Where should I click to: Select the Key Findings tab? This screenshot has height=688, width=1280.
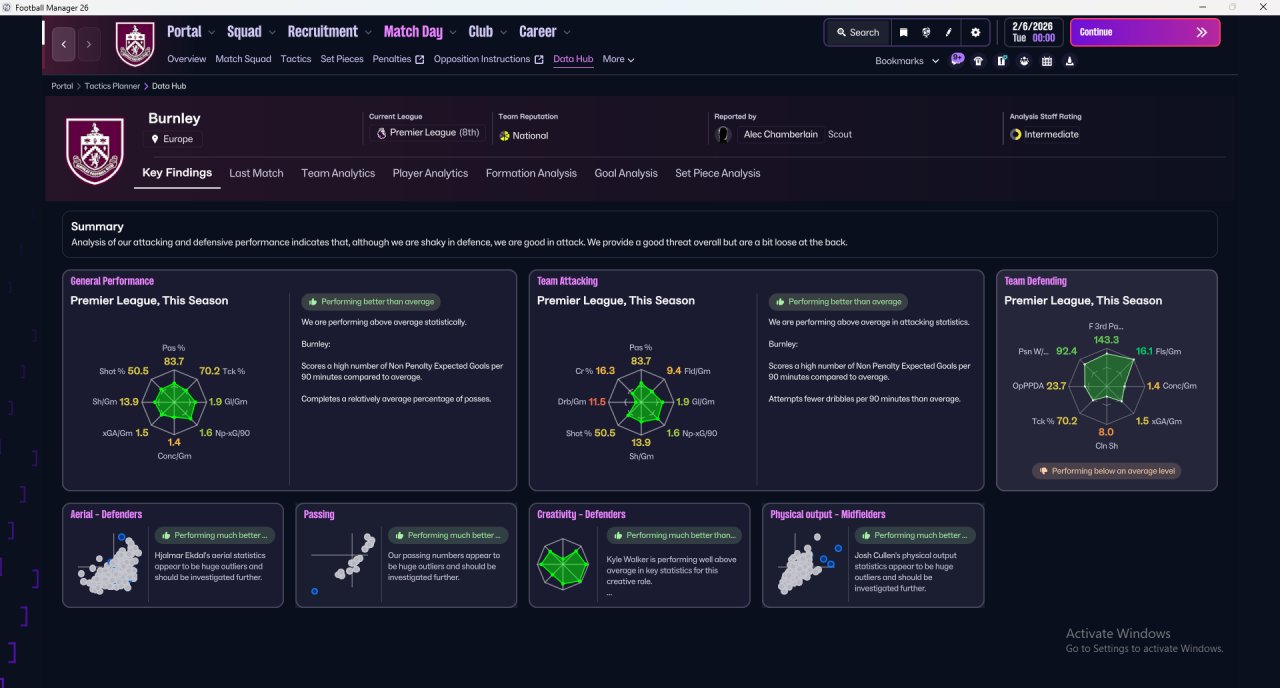177,172
